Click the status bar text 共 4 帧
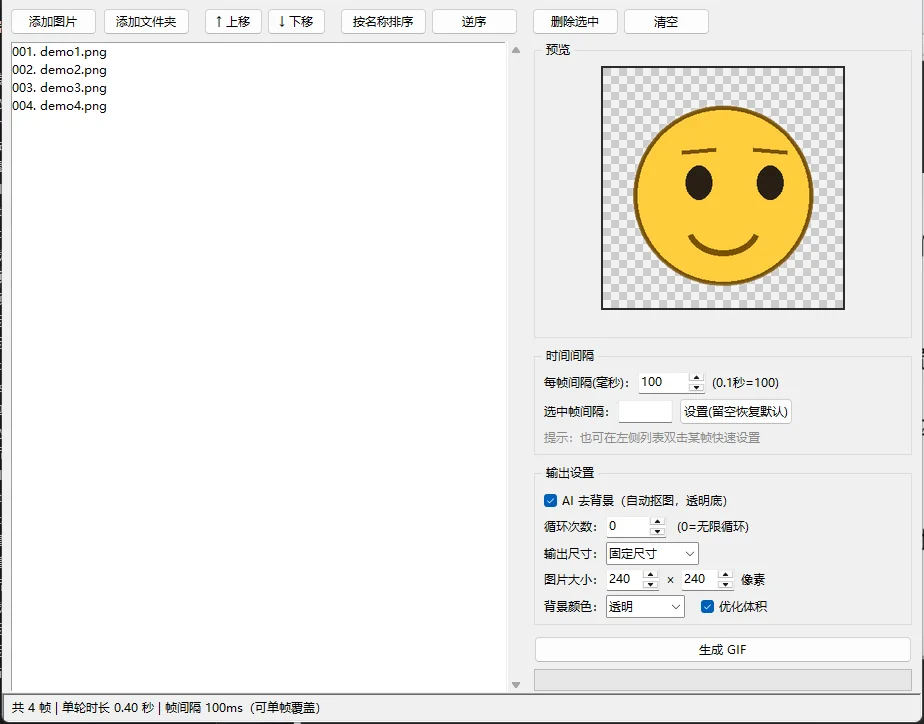 point(31,708)
